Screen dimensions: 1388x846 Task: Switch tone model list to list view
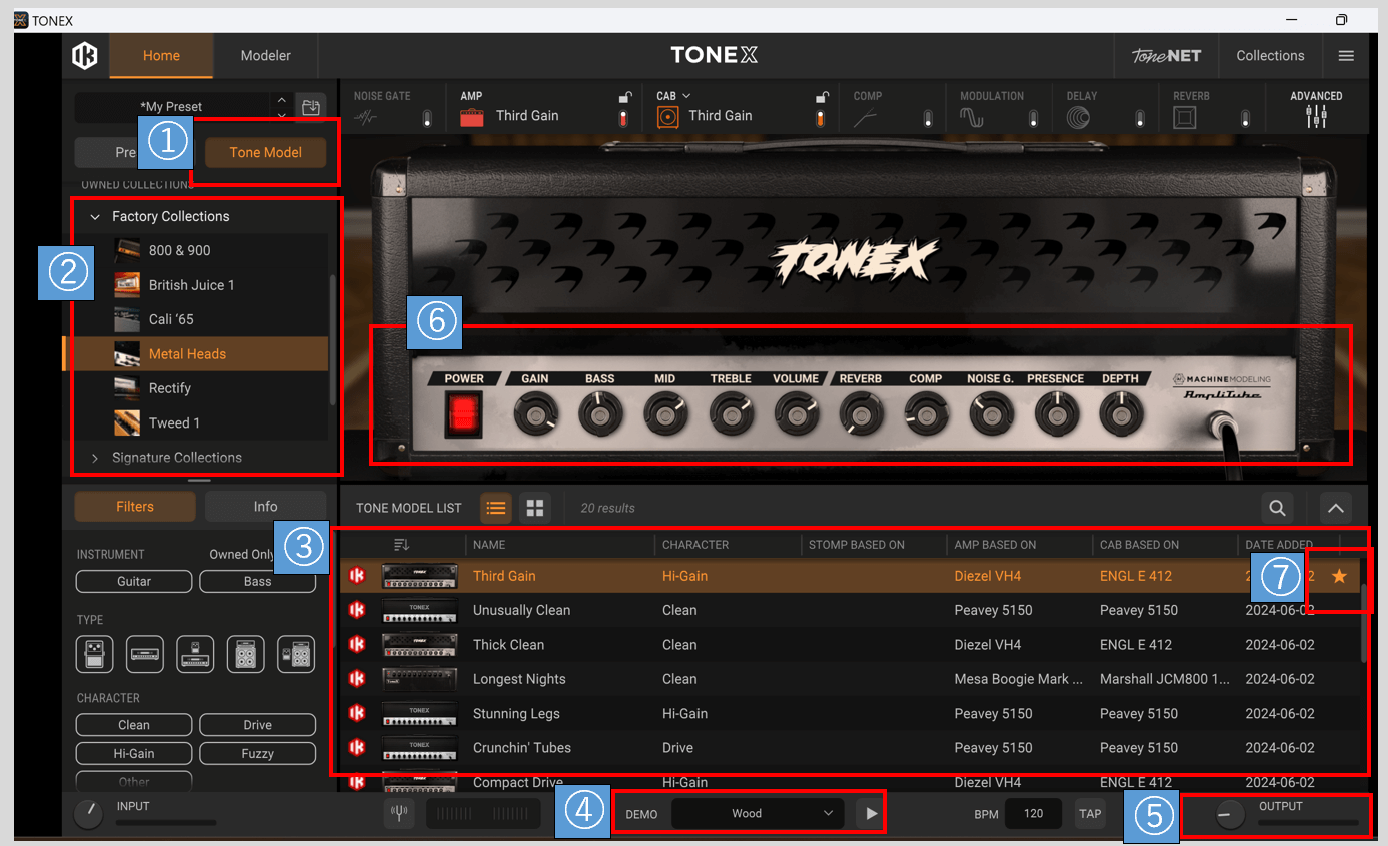495,508
